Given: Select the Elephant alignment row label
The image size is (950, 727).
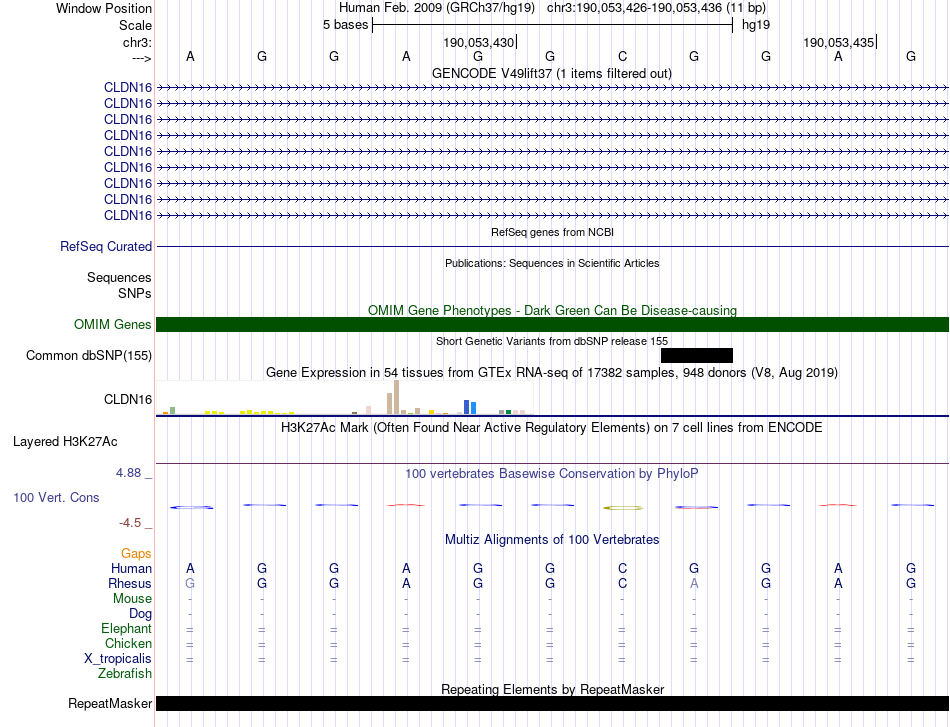Looking at the screenshot, I should tap(126, 629).
